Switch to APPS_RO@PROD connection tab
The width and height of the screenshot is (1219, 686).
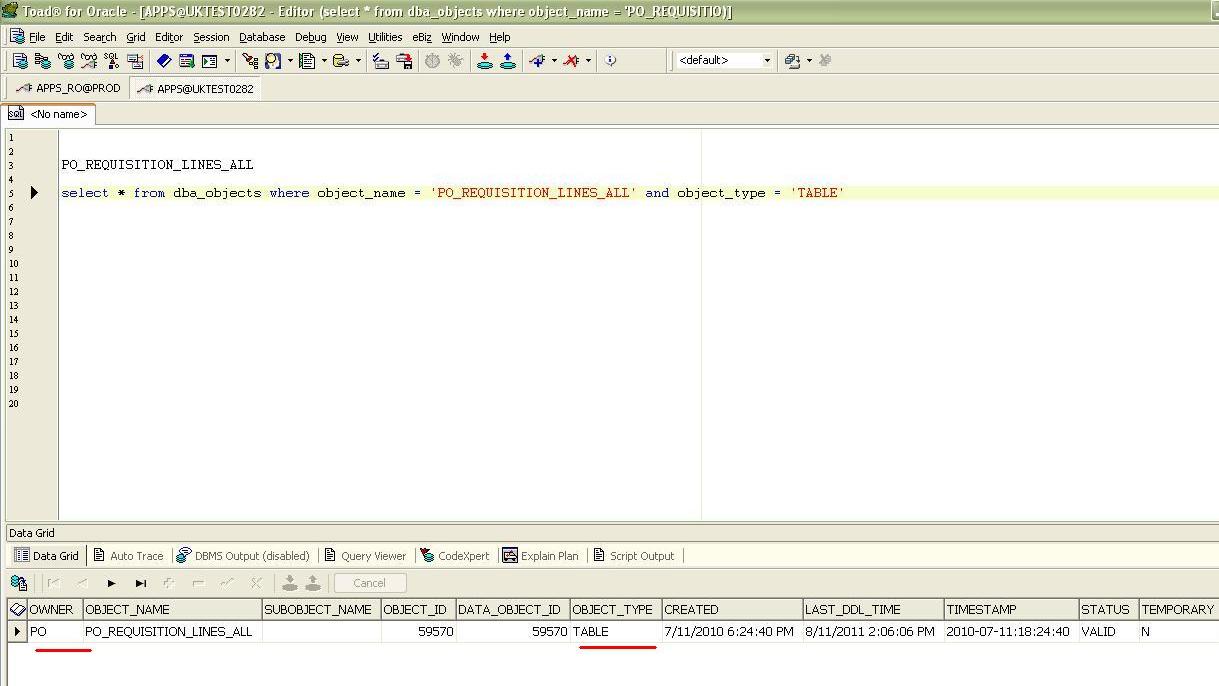coord(68,88)
